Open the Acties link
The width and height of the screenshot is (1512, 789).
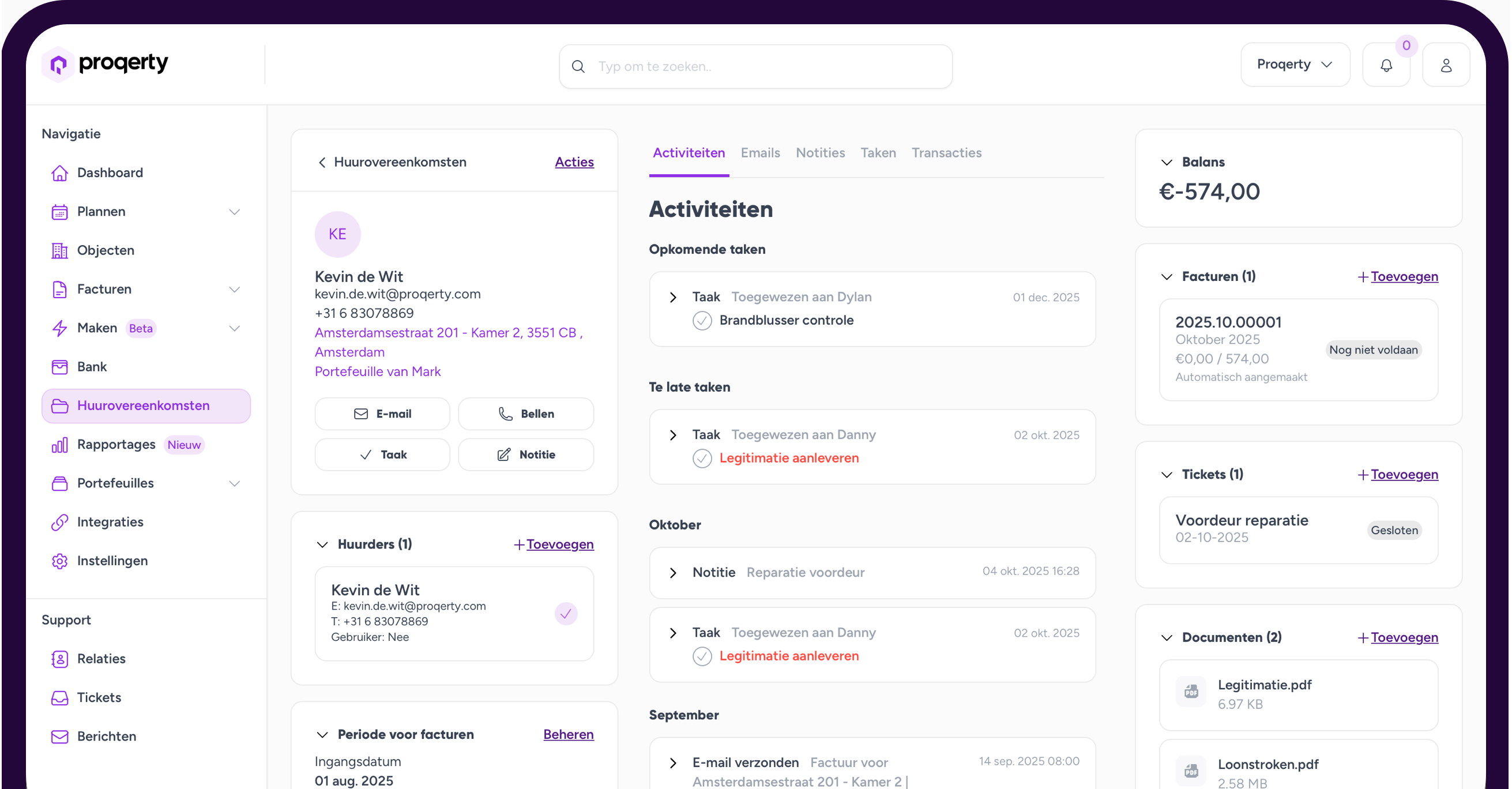click(x=573, y=162)
